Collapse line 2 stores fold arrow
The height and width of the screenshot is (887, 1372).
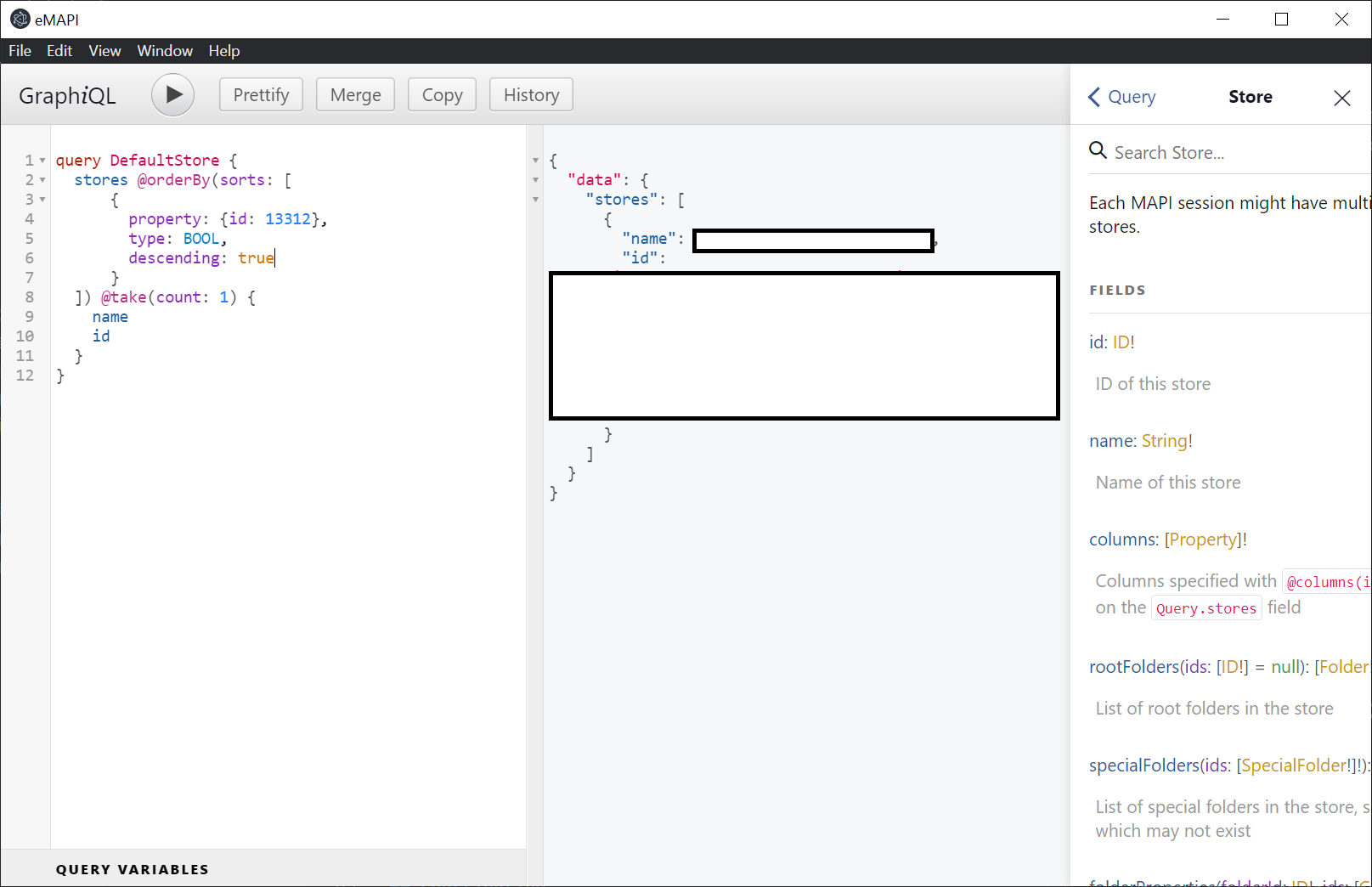pos(42,180)
